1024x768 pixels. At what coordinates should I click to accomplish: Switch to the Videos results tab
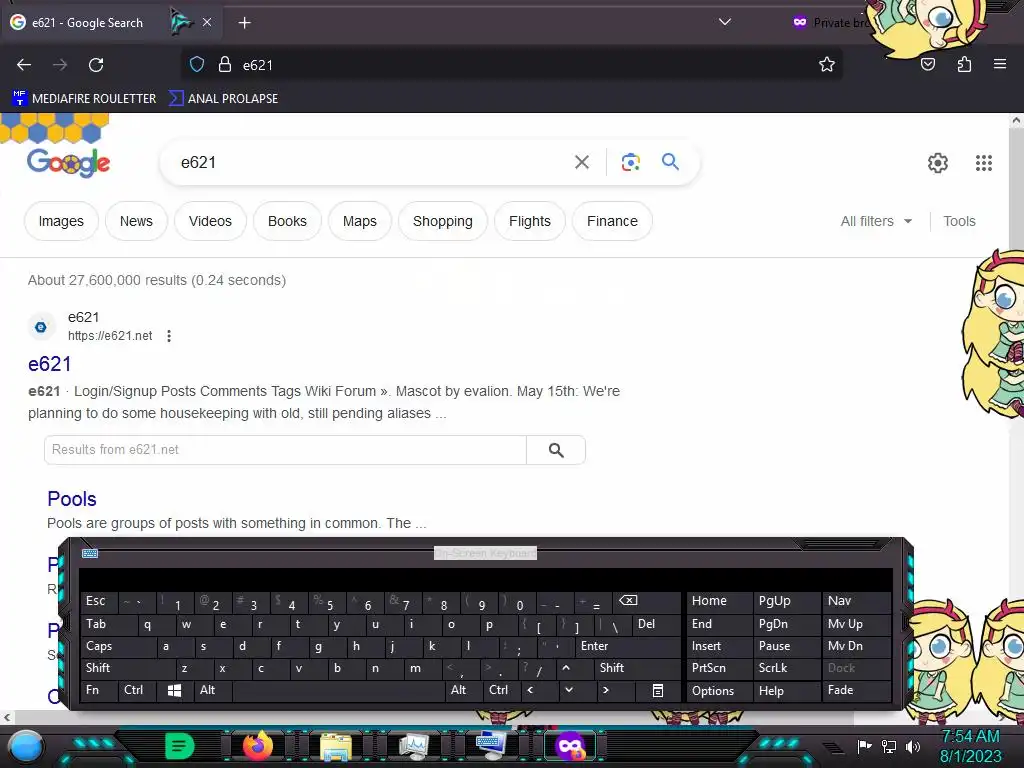pyautogui.click(x=210, y=221)
